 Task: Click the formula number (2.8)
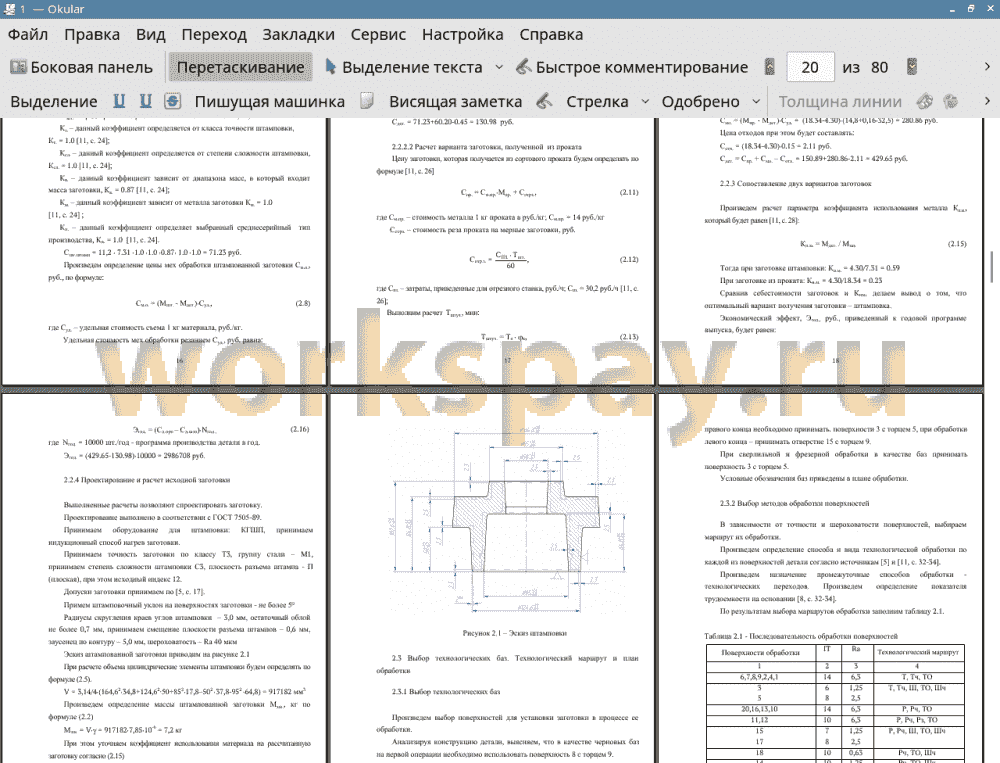pyautogui.click(x=302, y=303)
